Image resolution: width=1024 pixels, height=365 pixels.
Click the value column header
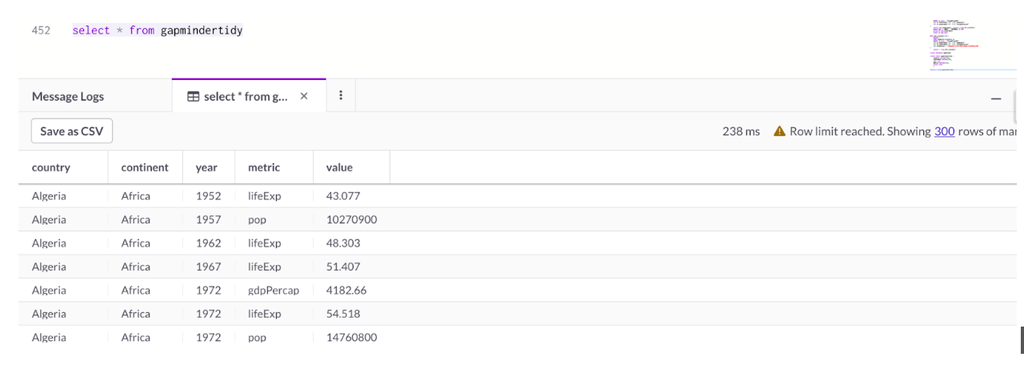coord(340,167)
